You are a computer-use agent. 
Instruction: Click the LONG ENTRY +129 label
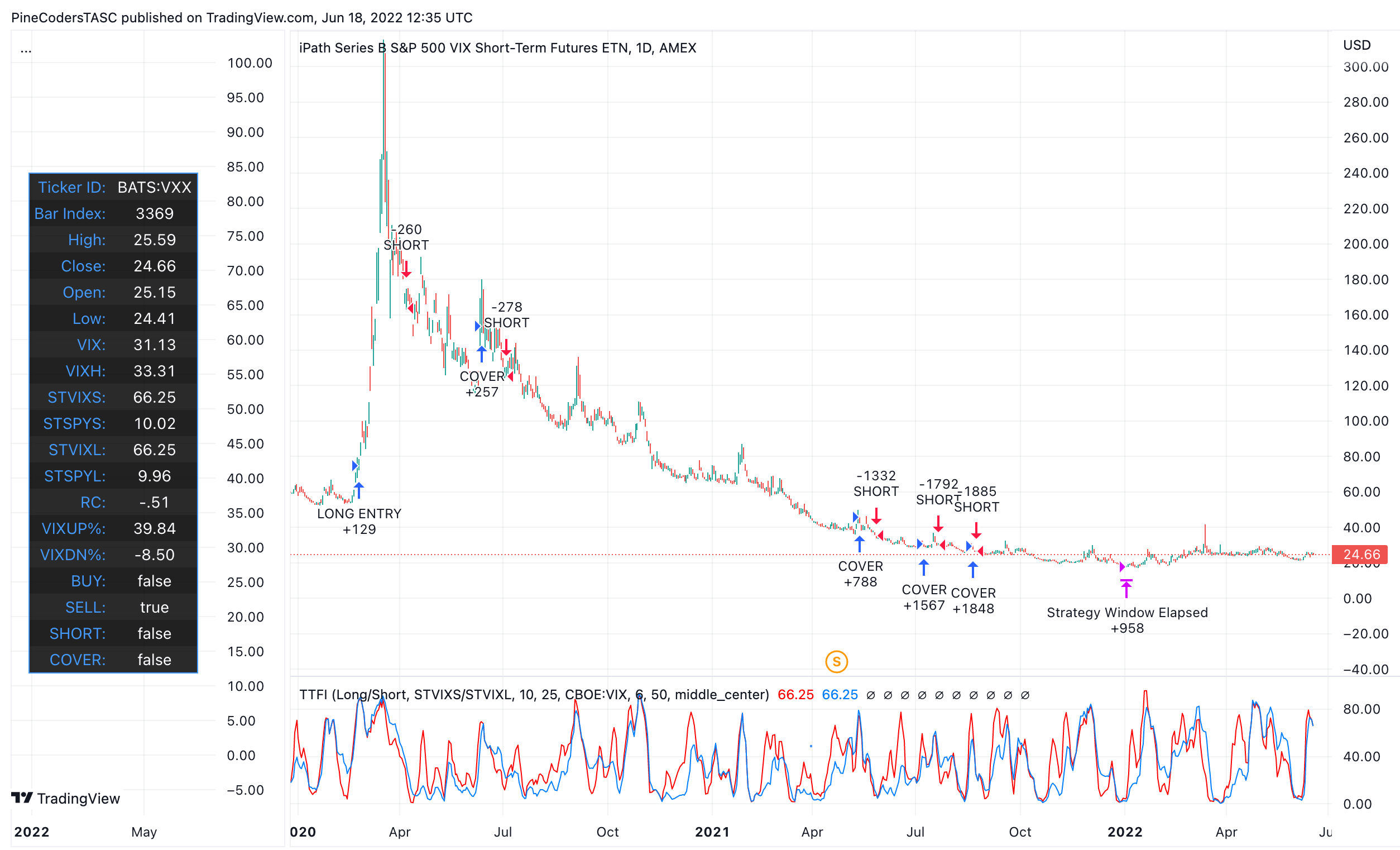coord(359,522)
